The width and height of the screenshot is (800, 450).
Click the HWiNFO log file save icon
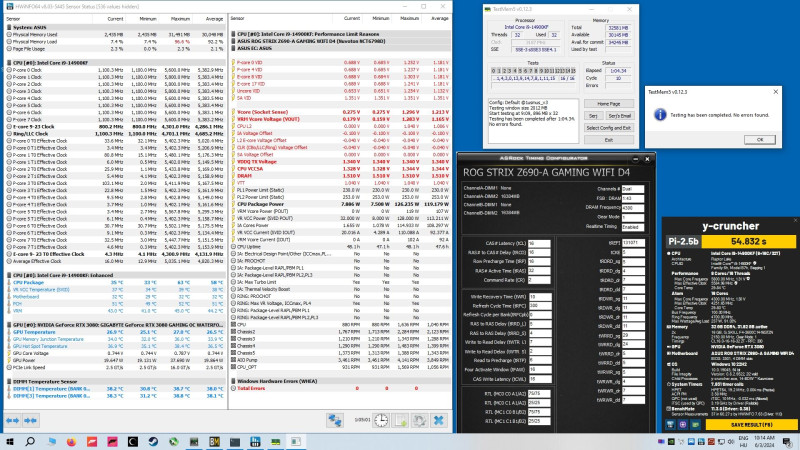[x=401, y=420]
